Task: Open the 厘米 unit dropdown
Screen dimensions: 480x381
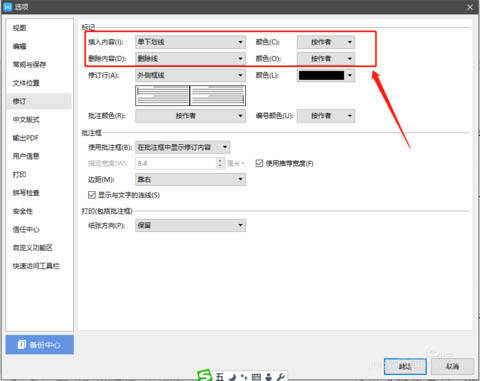Action: (x=236, y=163)
